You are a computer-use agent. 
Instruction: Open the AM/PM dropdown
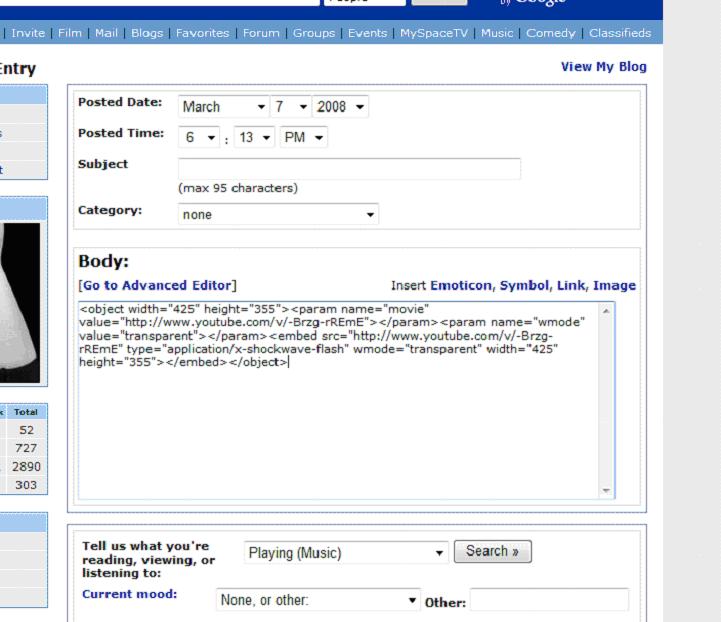(x=304, y=137)
